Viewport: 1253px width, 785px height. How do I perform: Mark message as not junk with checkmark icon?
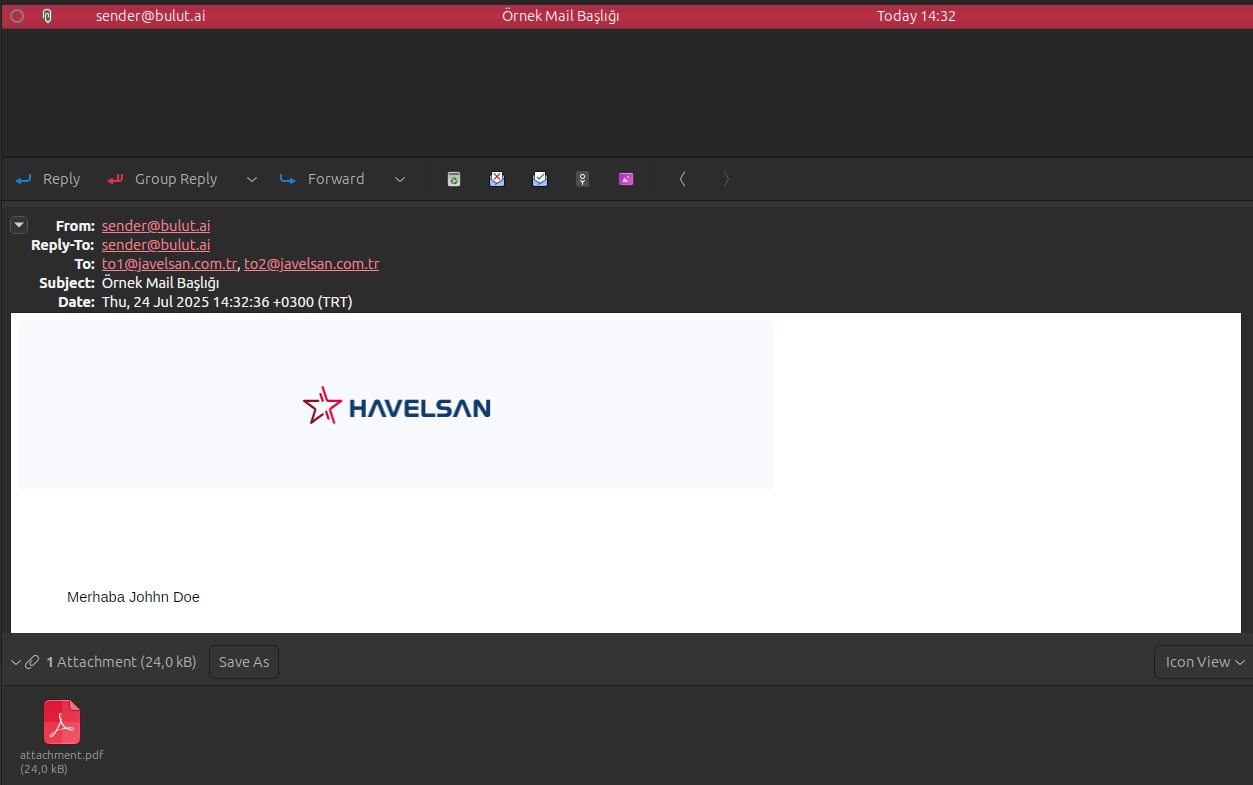tap(540, 179)
